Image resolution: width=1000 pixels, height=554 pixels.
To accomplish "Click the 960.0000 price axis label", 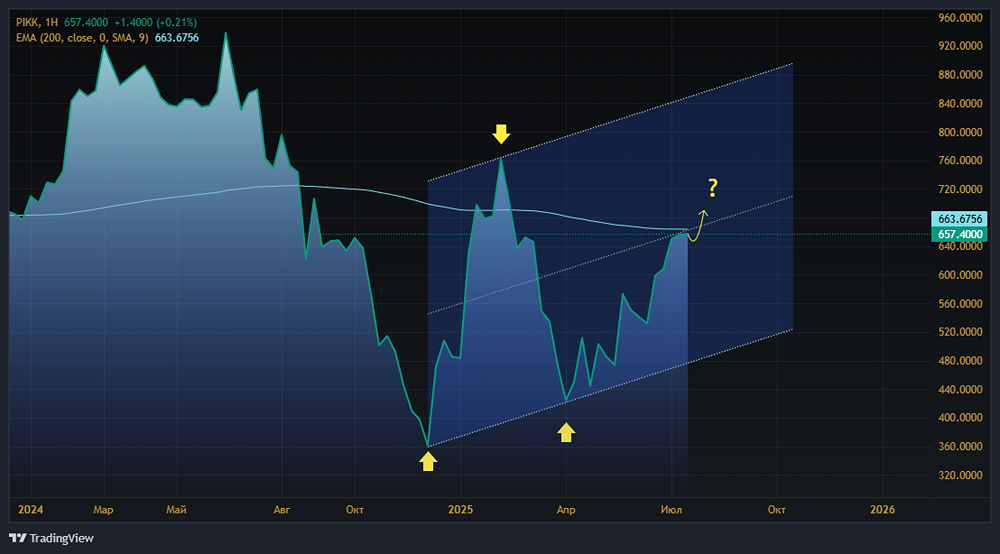I will pyautogui.click(x=960, y=18).
